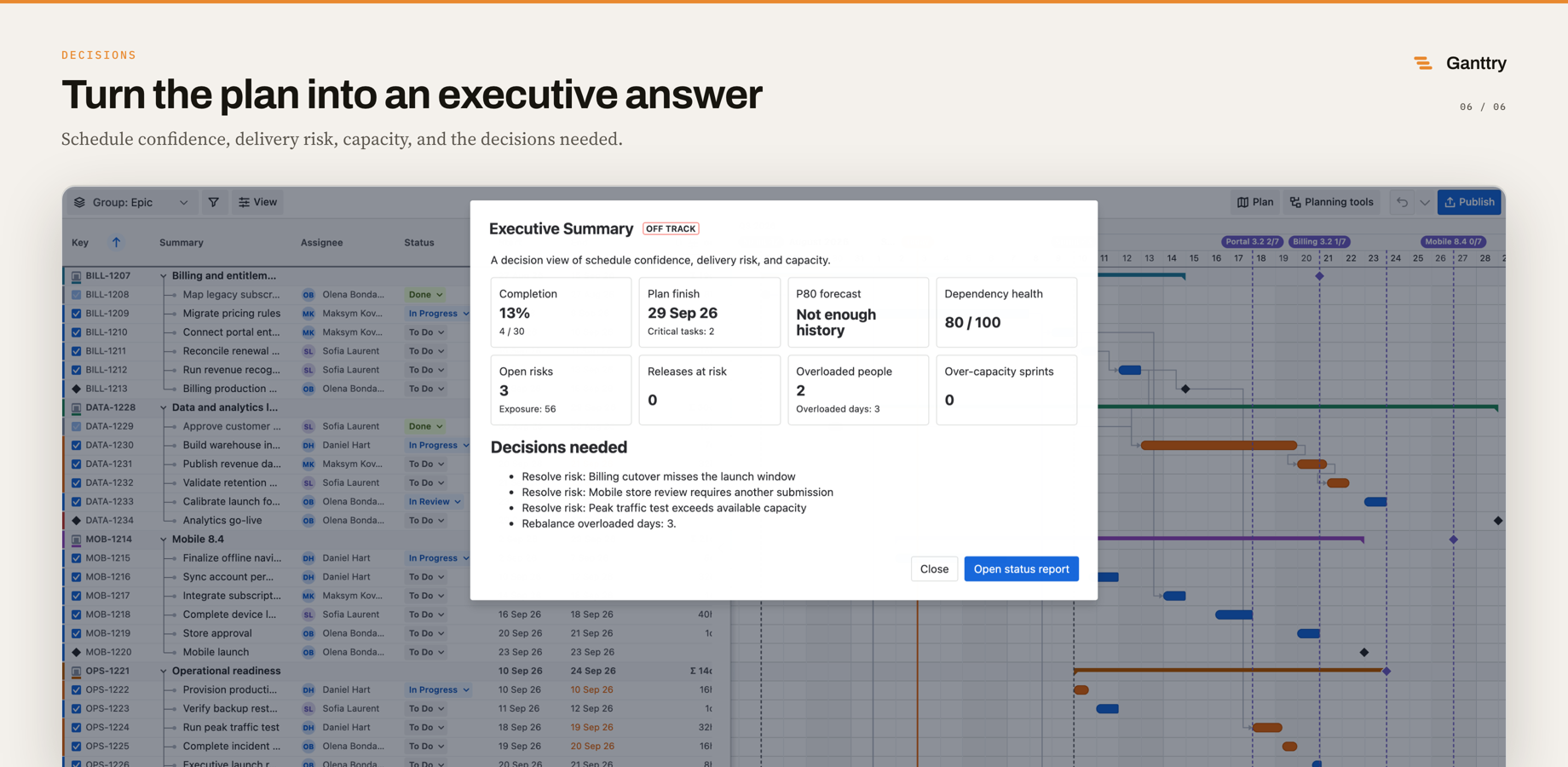The image size is (1568, 767).
Task: Click the Billing epic's purple diamond on the timeline
Action: pos(1319,276)
